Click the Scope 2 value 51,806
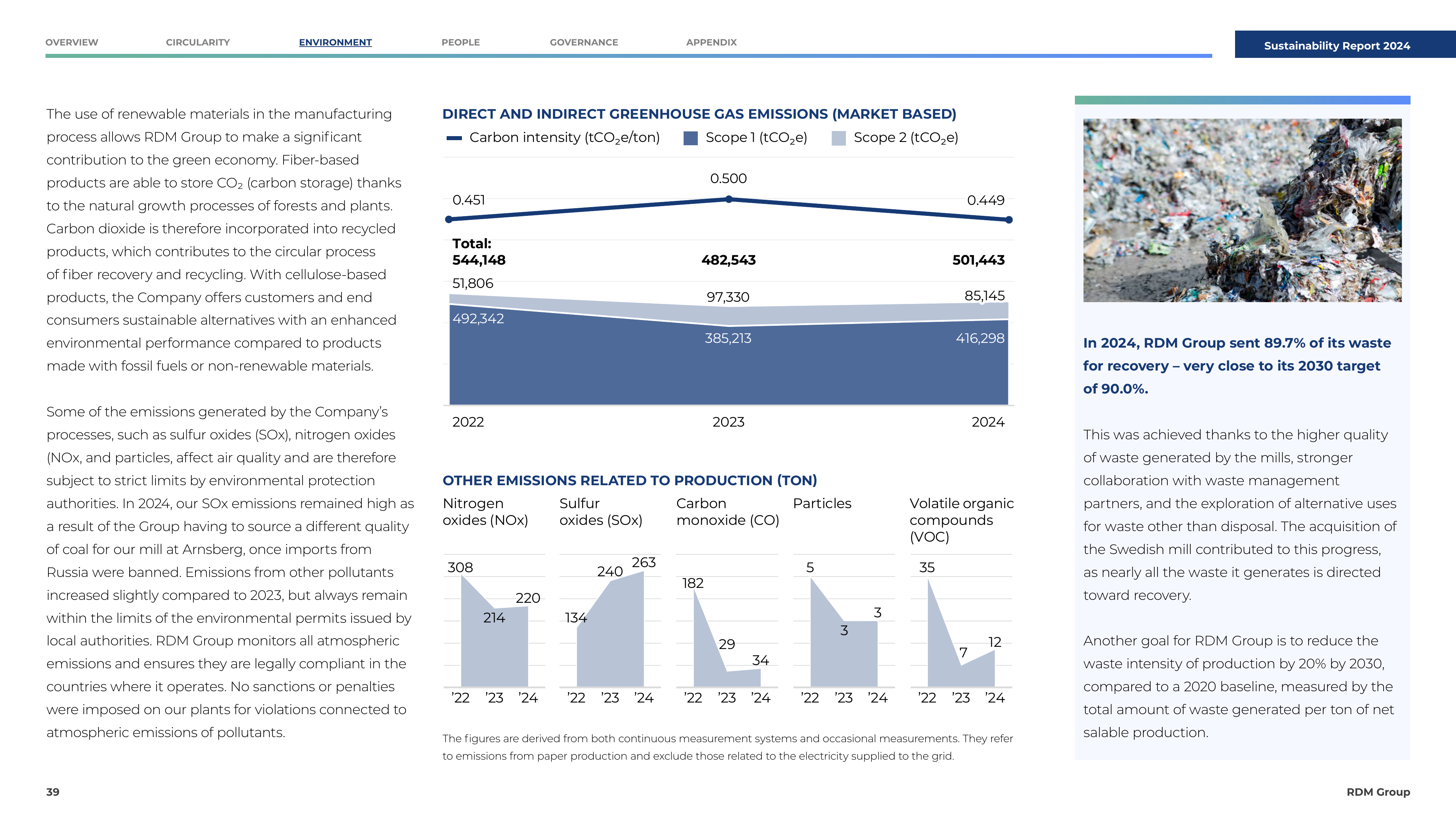Viewport: 1456px width, 819px height. point(472,283)
